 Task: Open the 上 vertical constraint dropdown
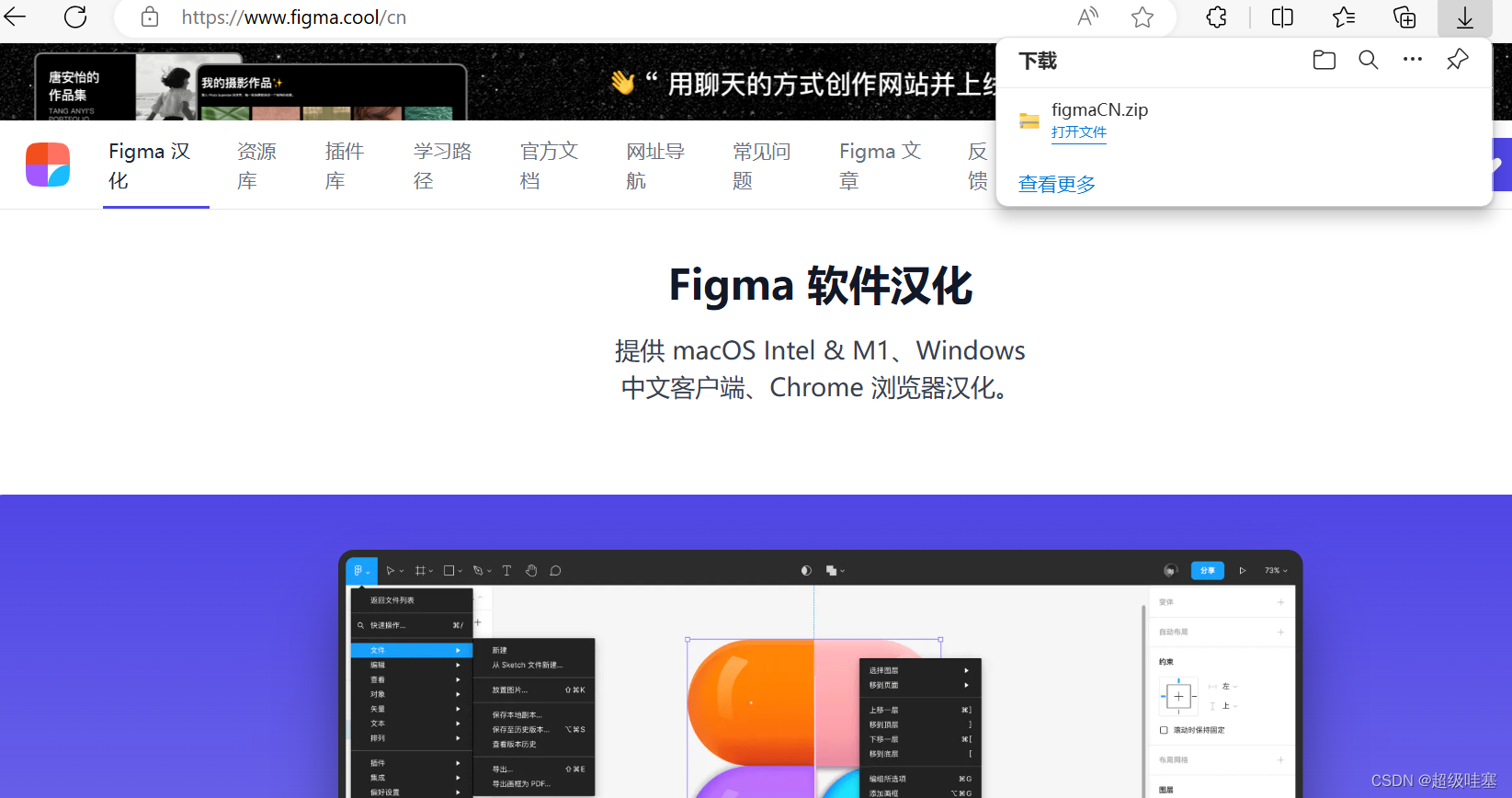click(1229, 706)
